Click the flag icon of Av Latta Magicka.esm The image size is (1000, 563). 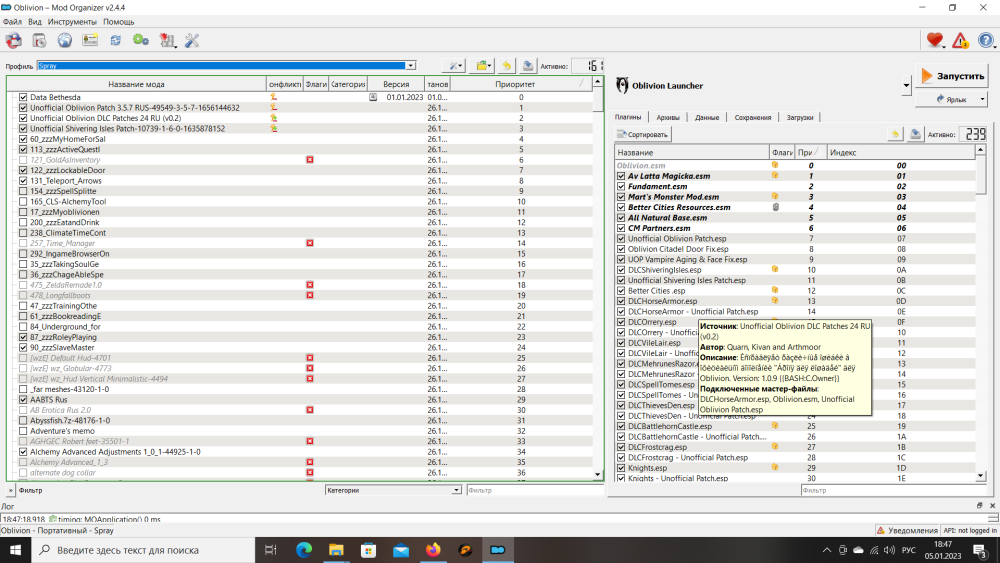click(775, 175)
